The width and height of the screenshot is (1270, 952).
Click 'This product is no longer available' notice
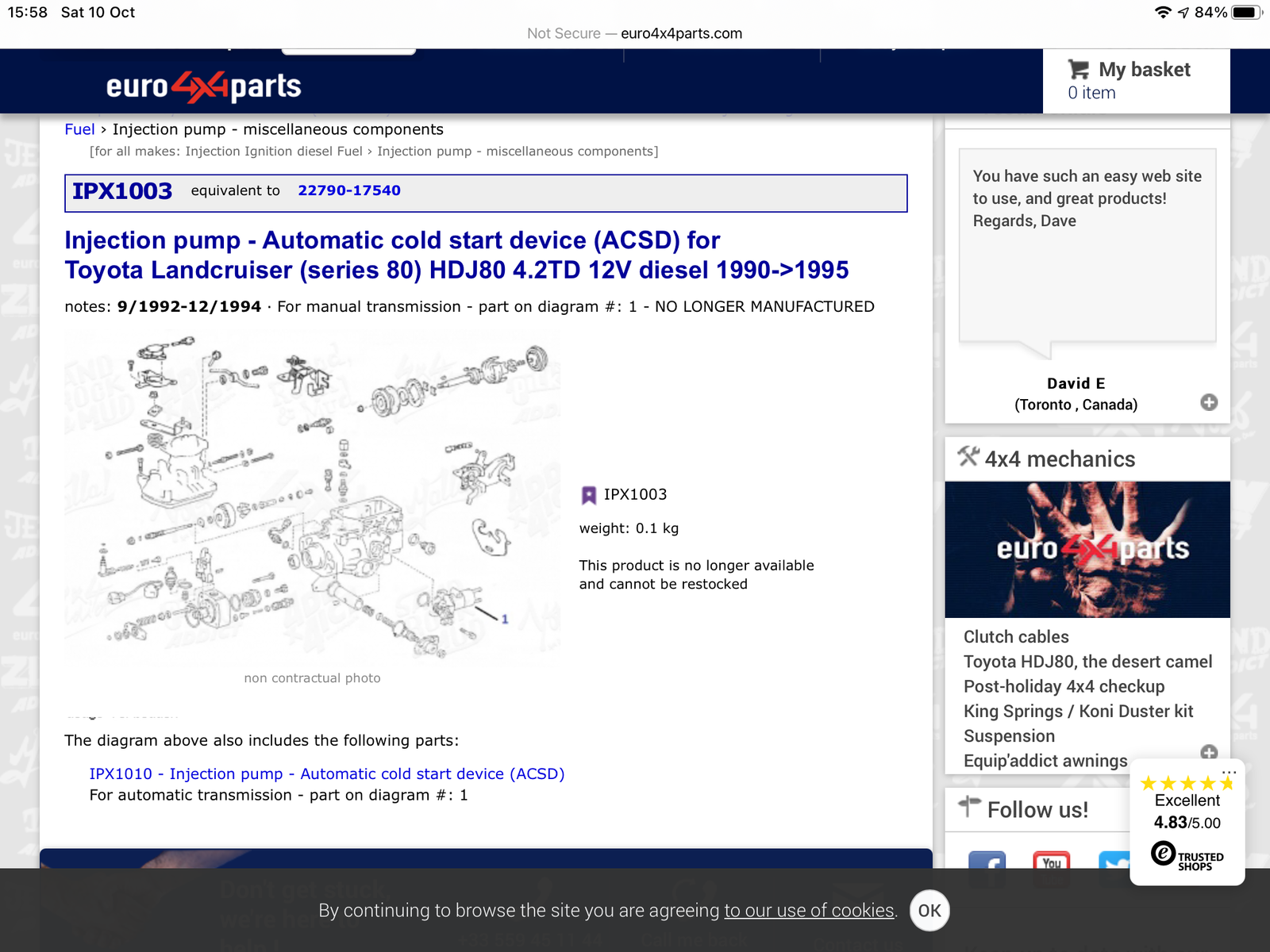coord(696,574)
